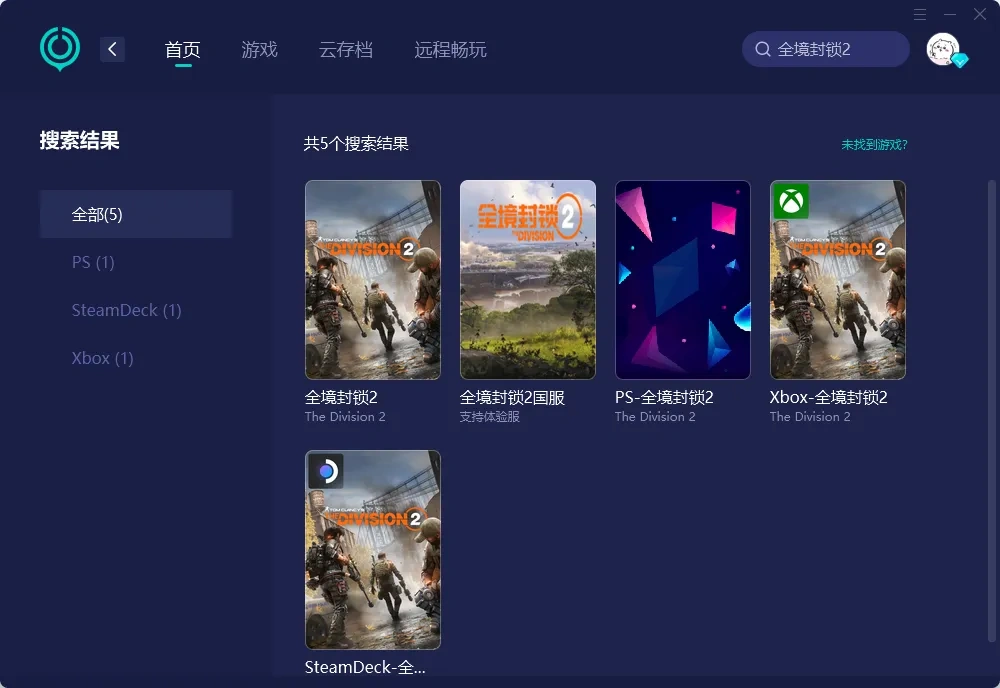The image size is (1000, 688).
Task: Click the SteamDeck badge on cover
Action: point(326,471)
